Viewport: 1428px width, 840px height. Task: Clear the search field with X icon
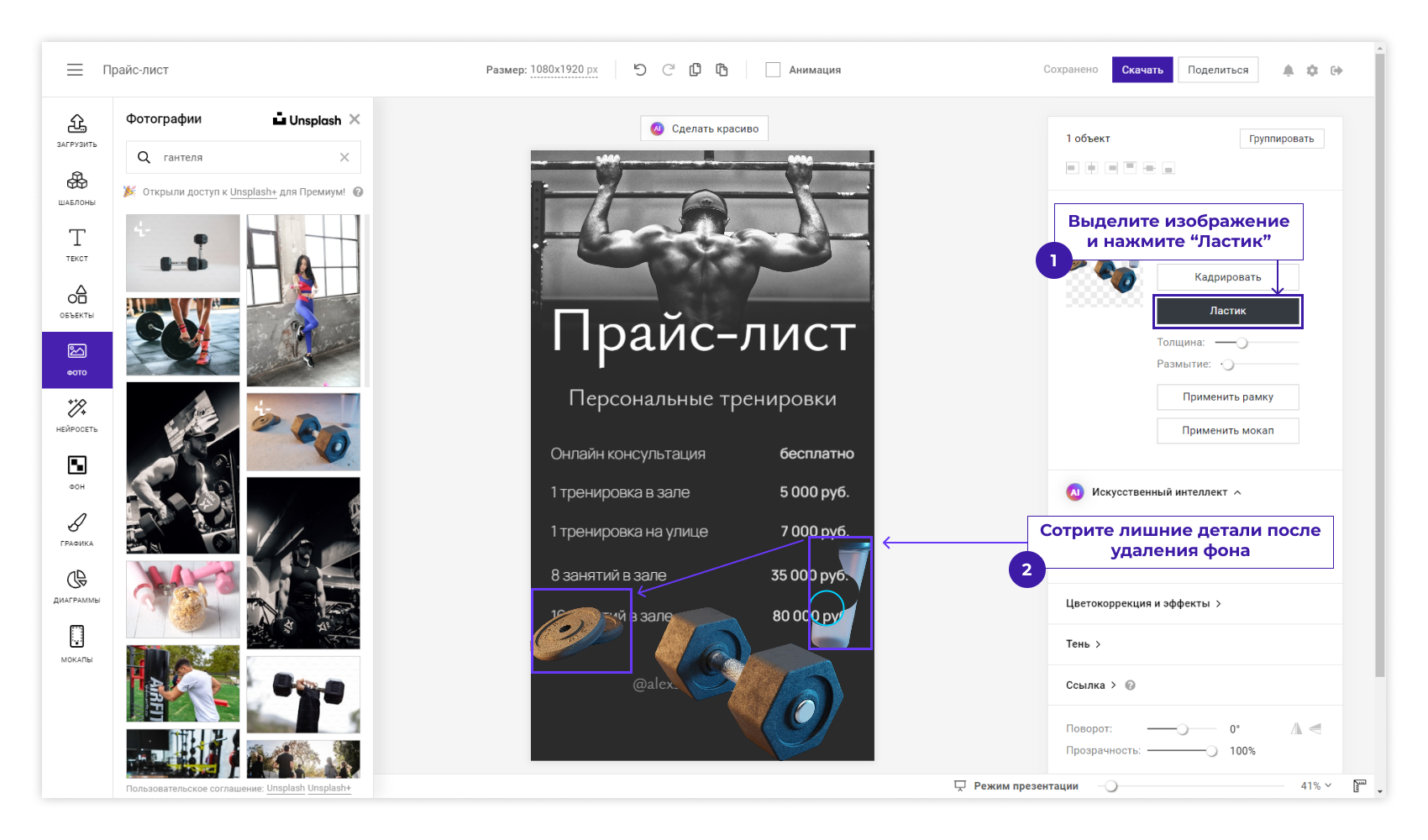344,157
